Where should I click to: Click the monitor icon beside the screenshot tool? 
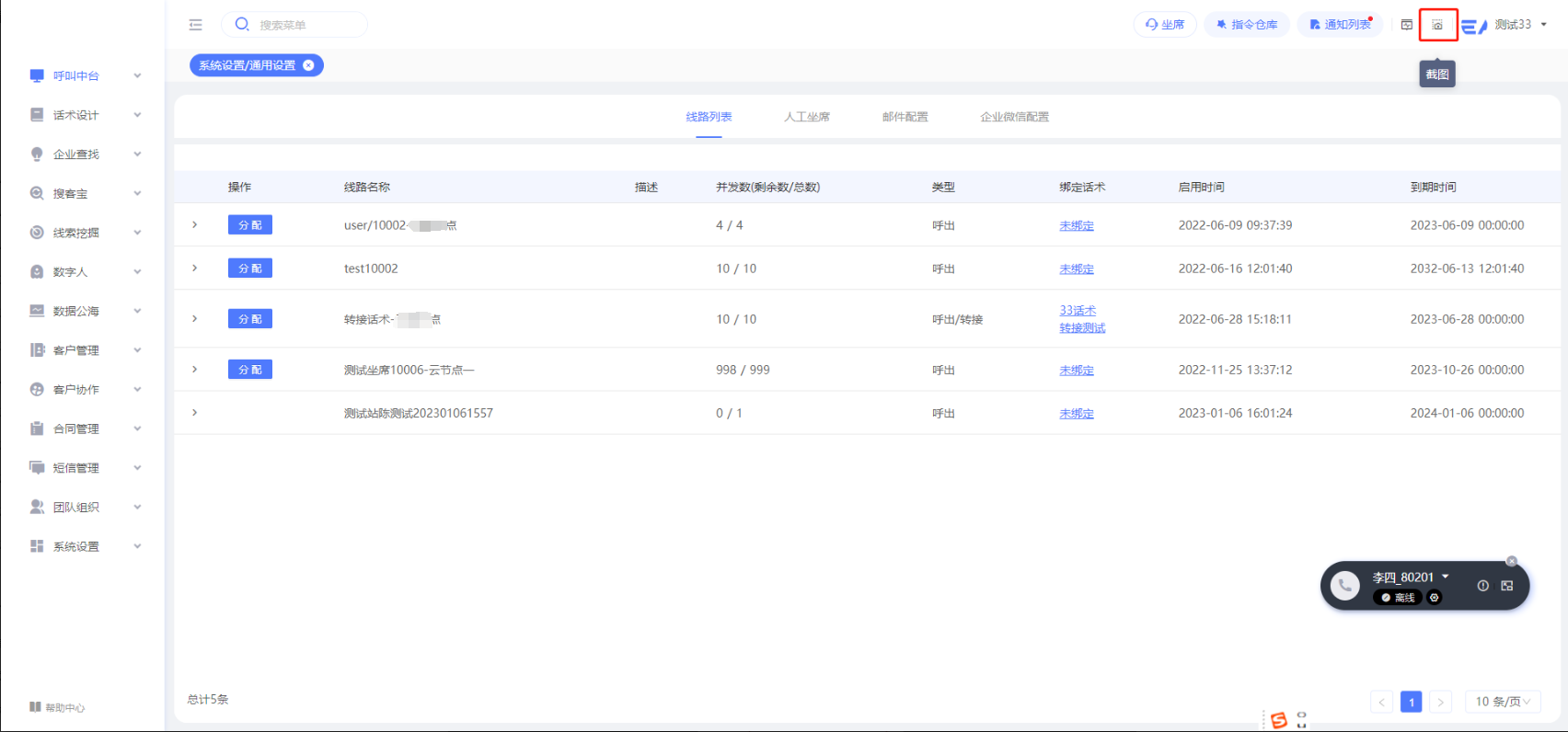(1406, 25)
